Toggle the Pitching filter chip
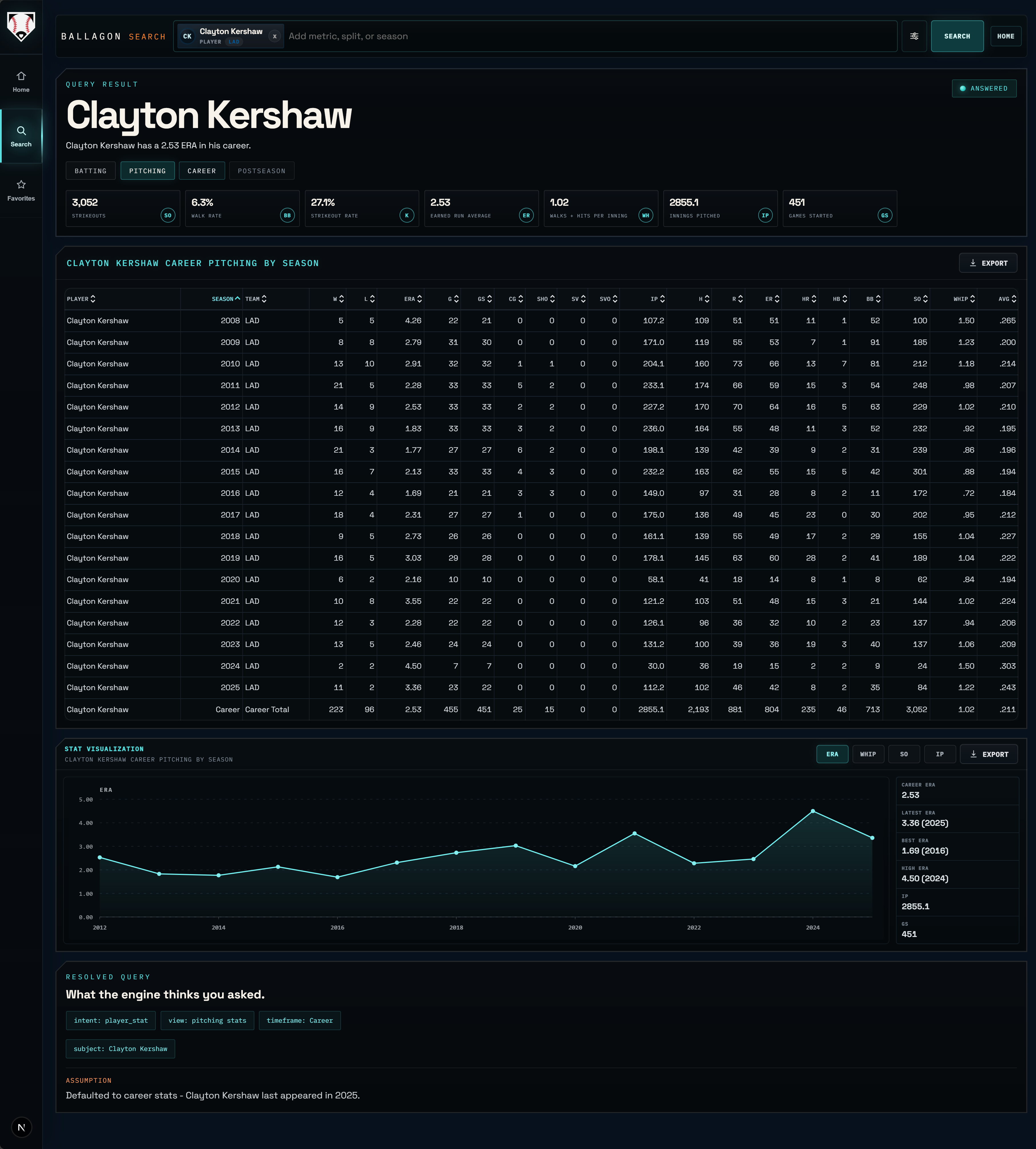This screenshot has height=1149, width=1036. (147, 171)
